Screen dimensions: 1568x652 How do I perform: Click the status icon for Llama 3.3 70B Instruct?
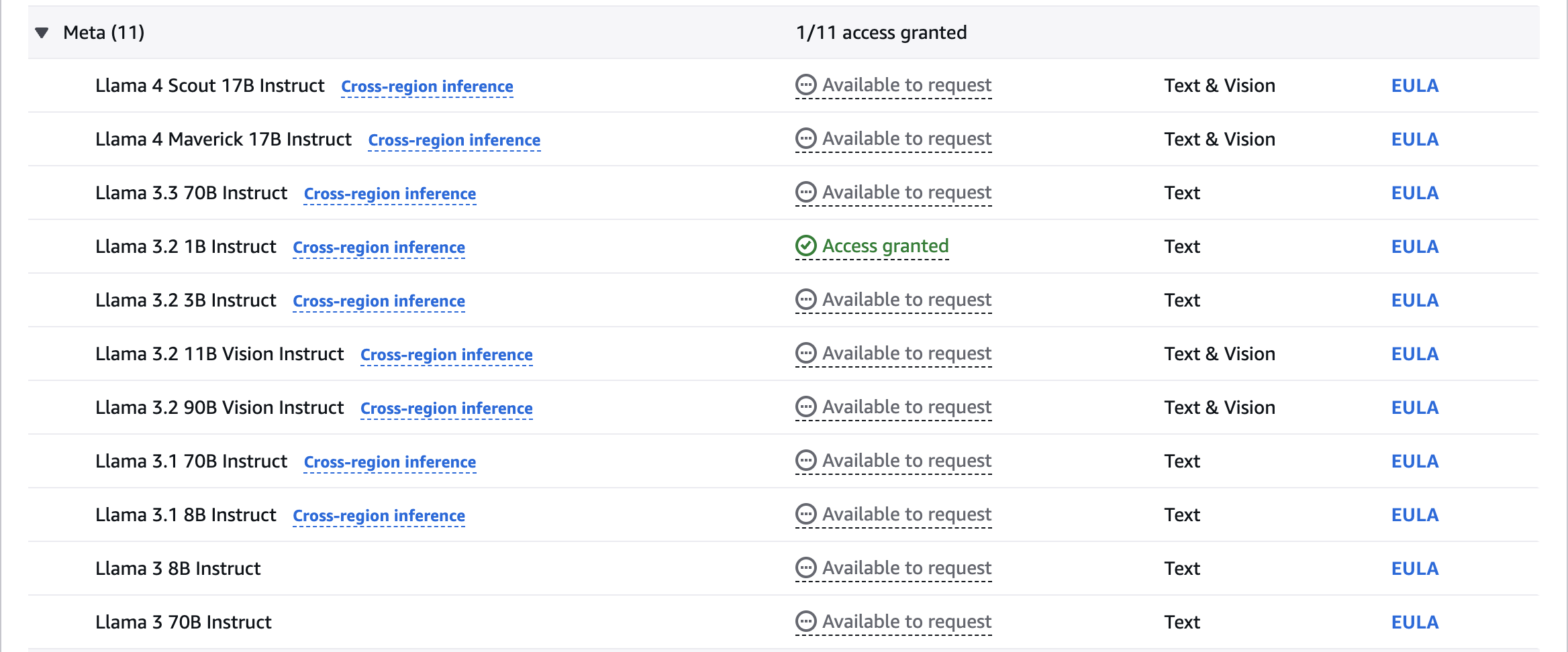point(805,193)
